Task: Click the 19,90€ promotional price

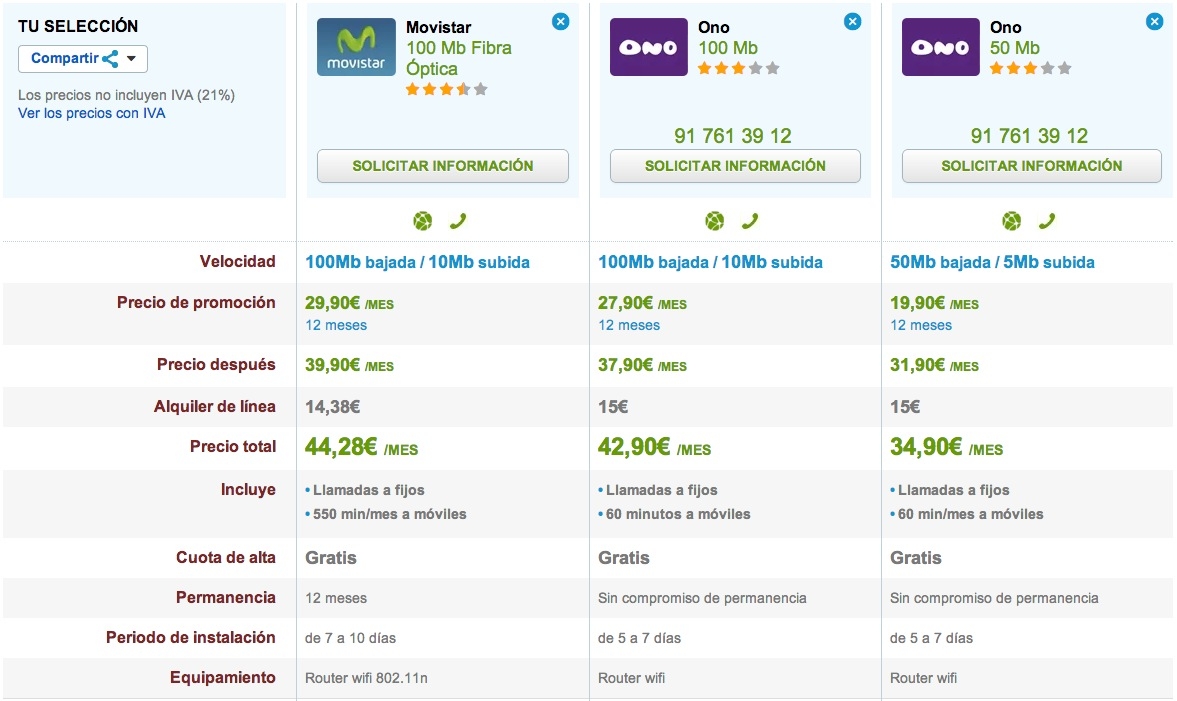Action: [935, 303]
